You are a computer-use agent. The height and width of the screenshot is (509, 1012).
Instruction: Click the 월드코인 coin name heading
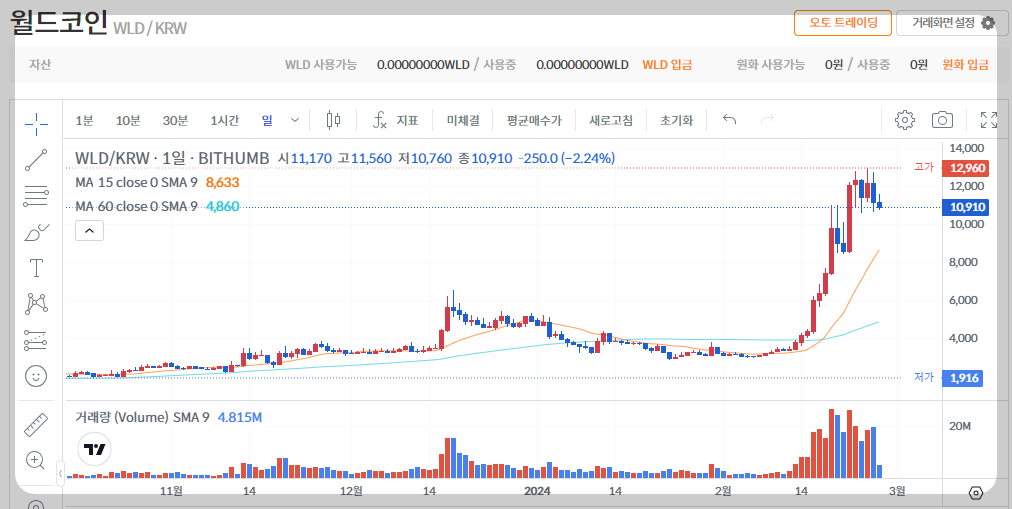click(59, 22)
